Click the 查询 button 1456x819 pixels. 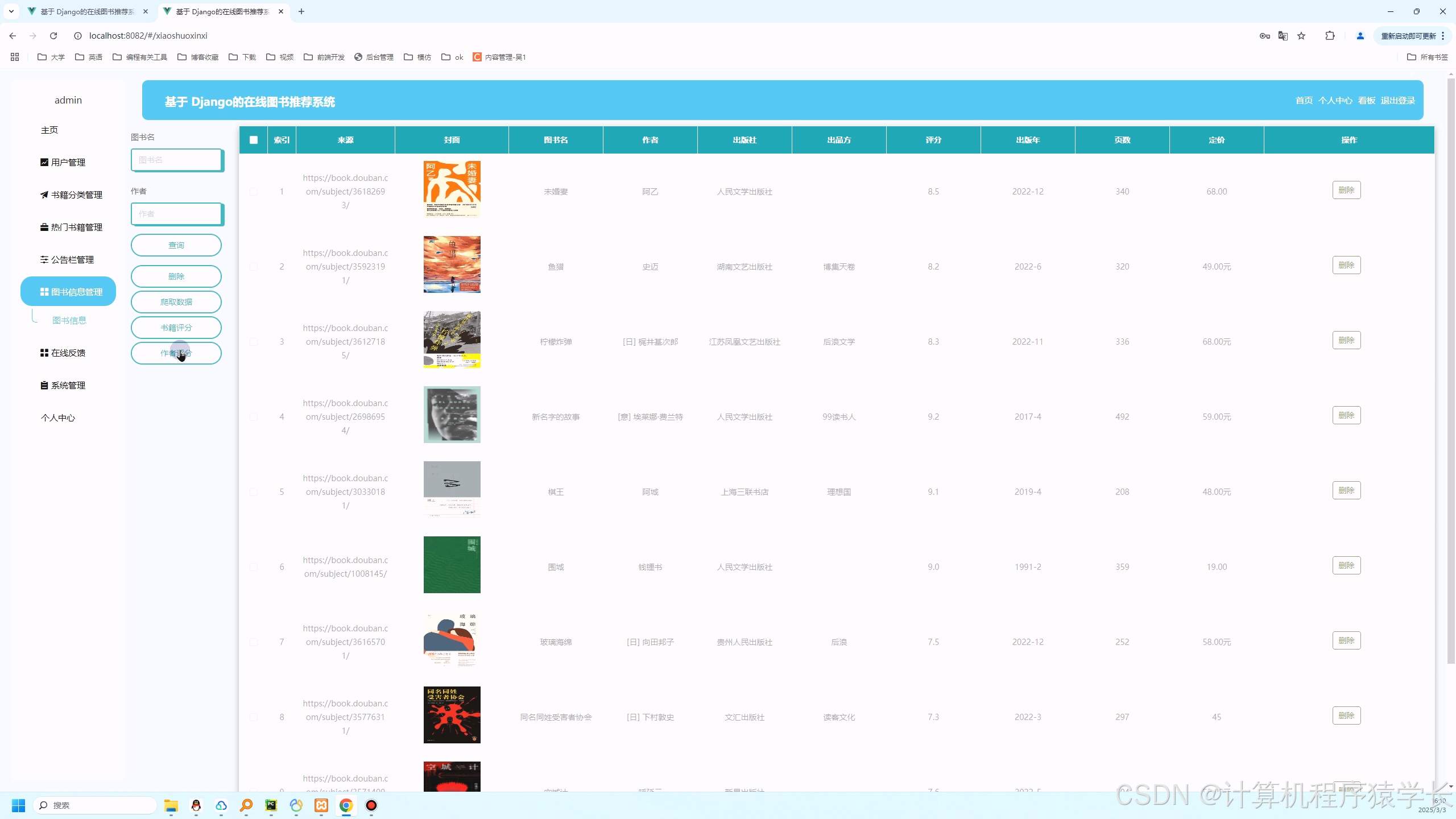click(x=176, y=245)
